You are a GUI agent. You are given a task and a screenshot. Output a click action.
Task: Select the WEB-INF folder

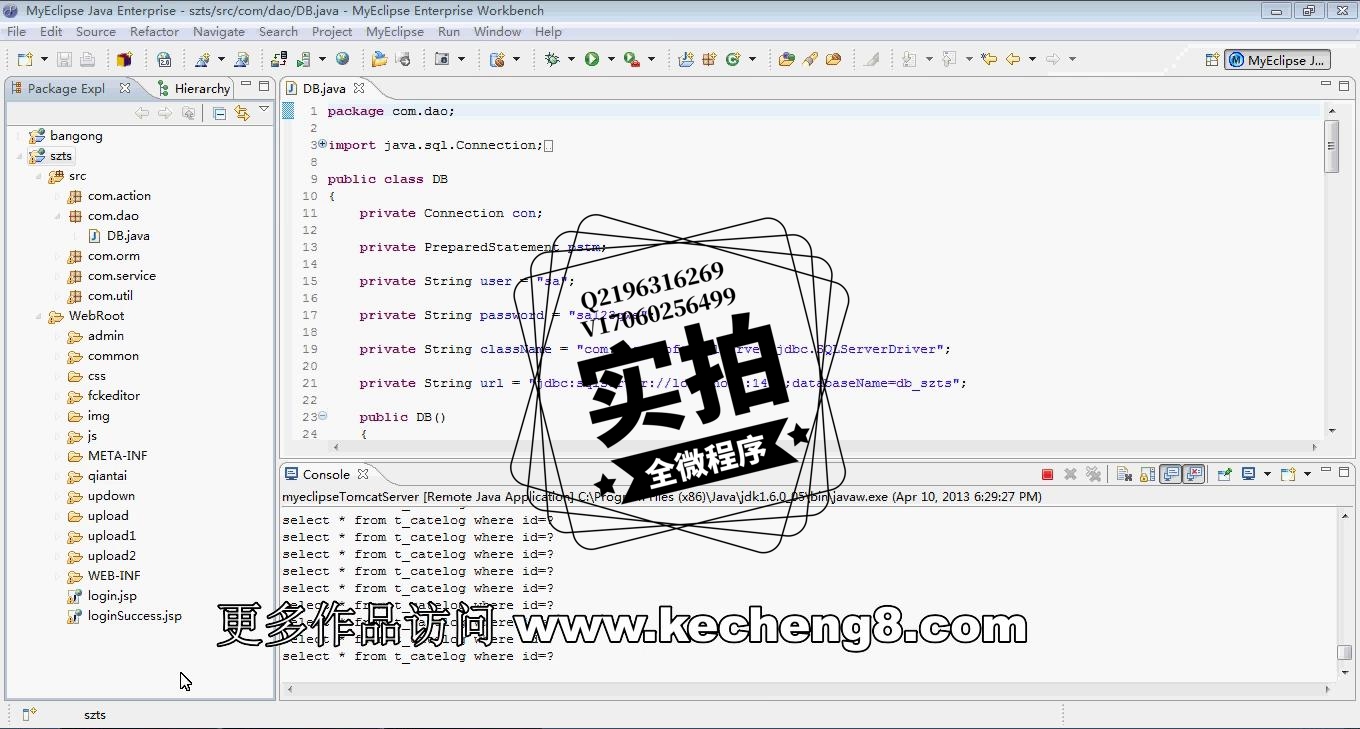click(x=113, y=576)
